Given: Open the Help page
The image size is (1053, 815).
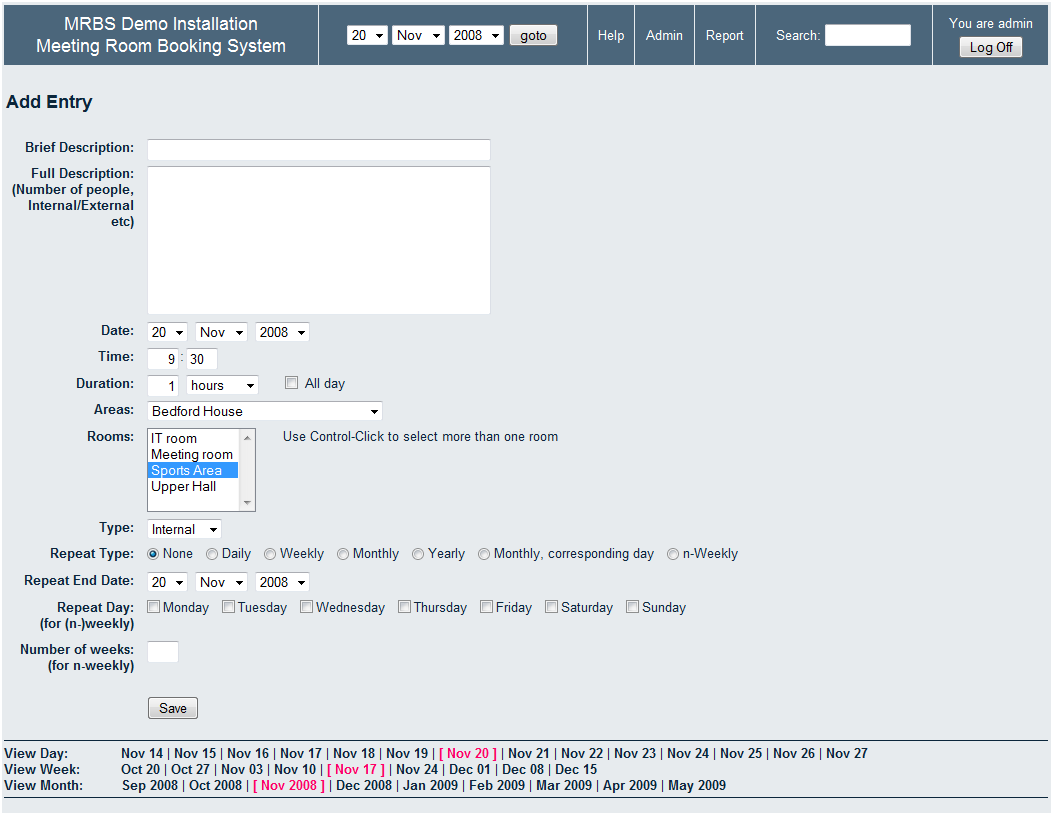Looking at the screenshot, I should (x=610, y=35).
